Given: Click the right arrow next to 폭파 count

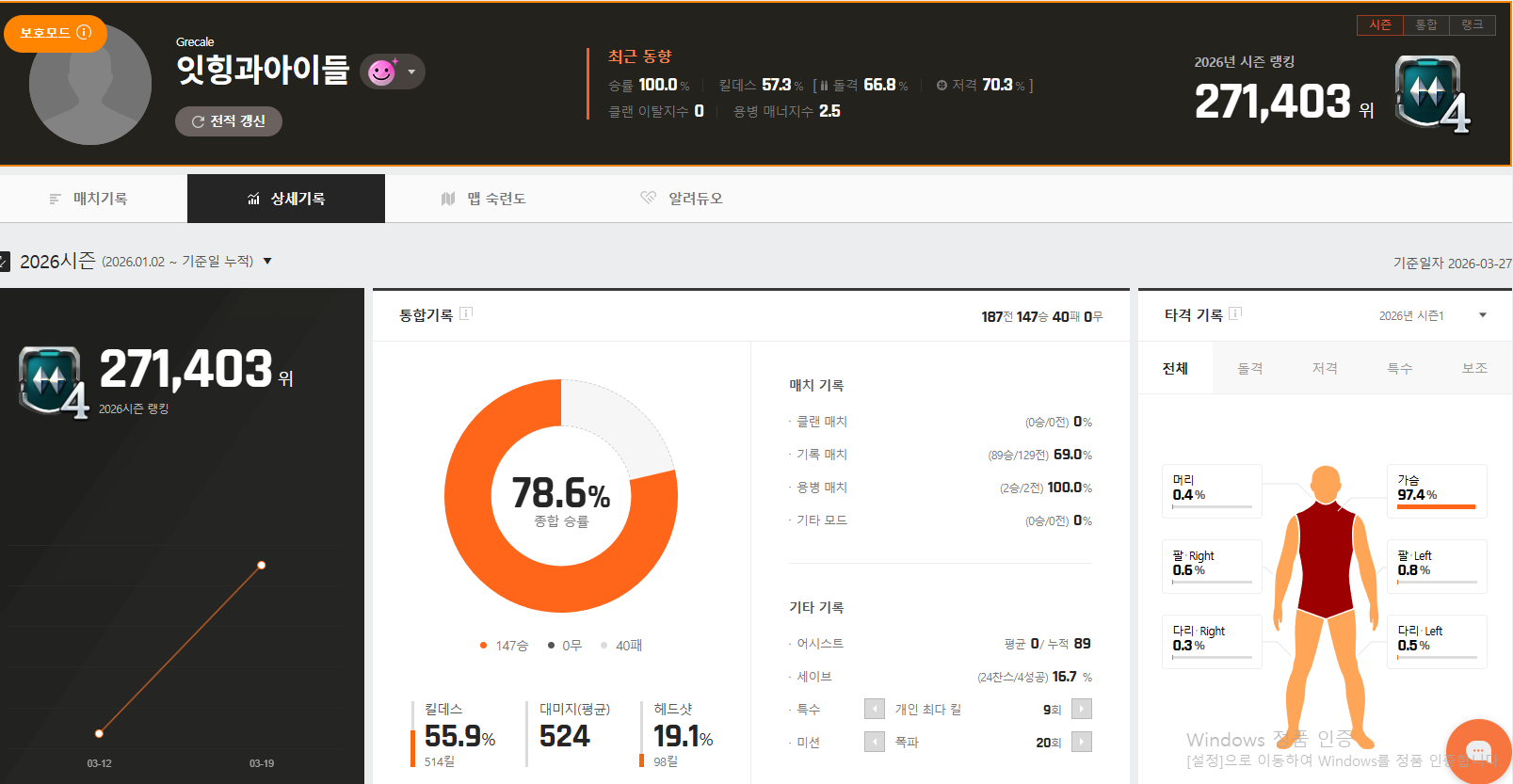Looking at the screenshot, I should 1082,742.
